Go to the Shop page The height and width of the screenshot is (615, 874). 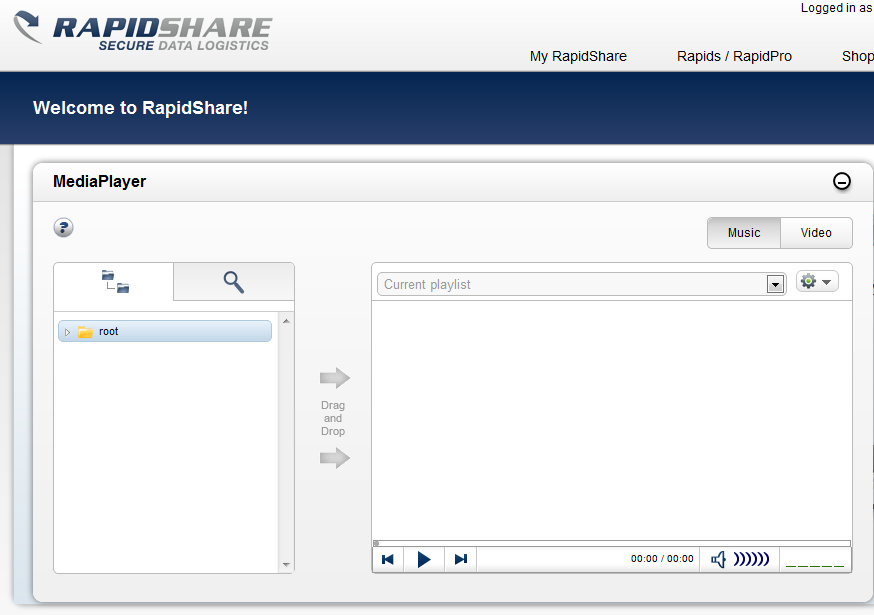(857, 56)
